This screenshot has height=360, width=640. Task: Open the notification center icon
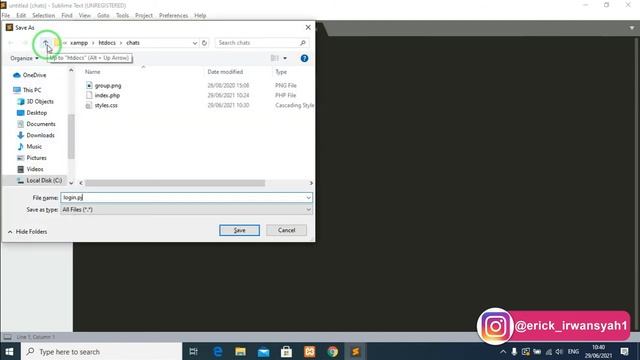pyautogui.click(x=624, y=351)
